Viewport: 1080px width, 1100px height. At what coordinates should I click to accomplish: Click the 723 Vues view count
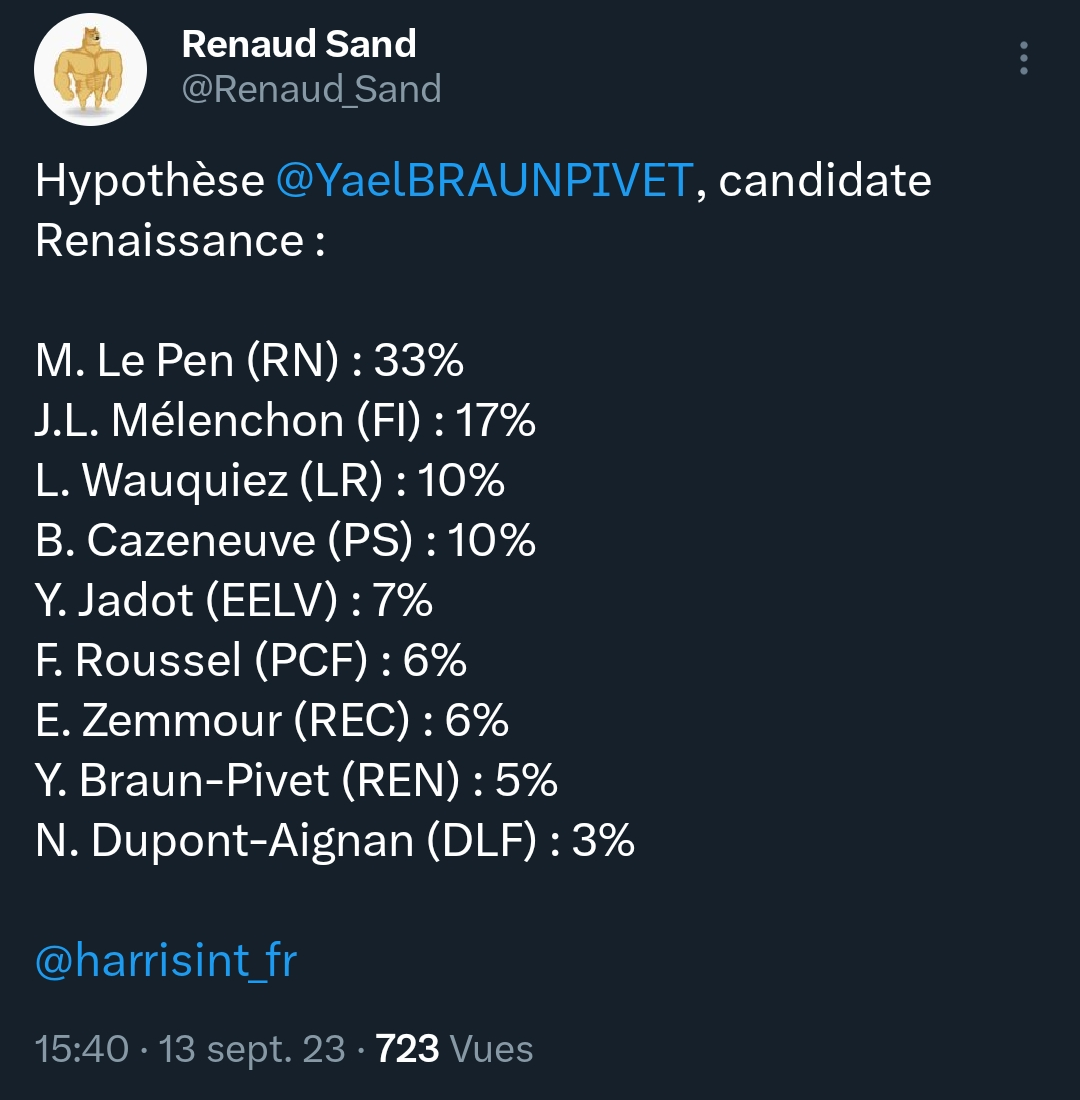[454, 1049]
